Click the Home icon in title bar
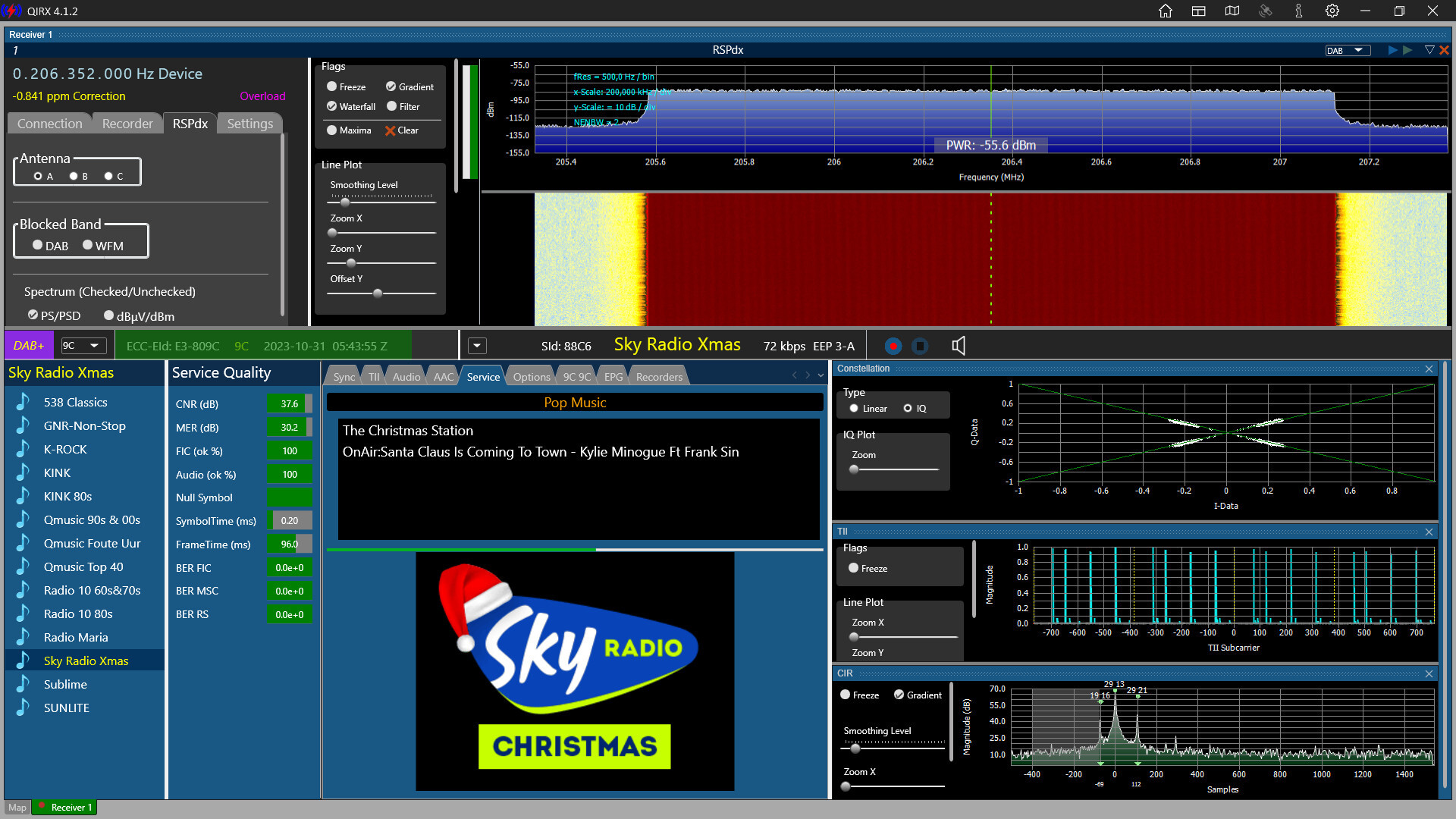Image resolution: width=1456 pixels, height=819 pixels. click(x=1166, y=11)
